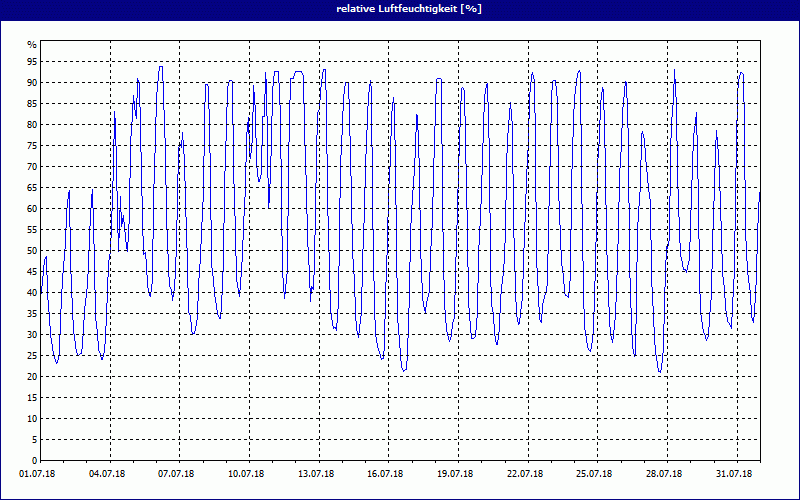Click the '75' y-axis value
The image size is (800, 500).
(32, 145)
